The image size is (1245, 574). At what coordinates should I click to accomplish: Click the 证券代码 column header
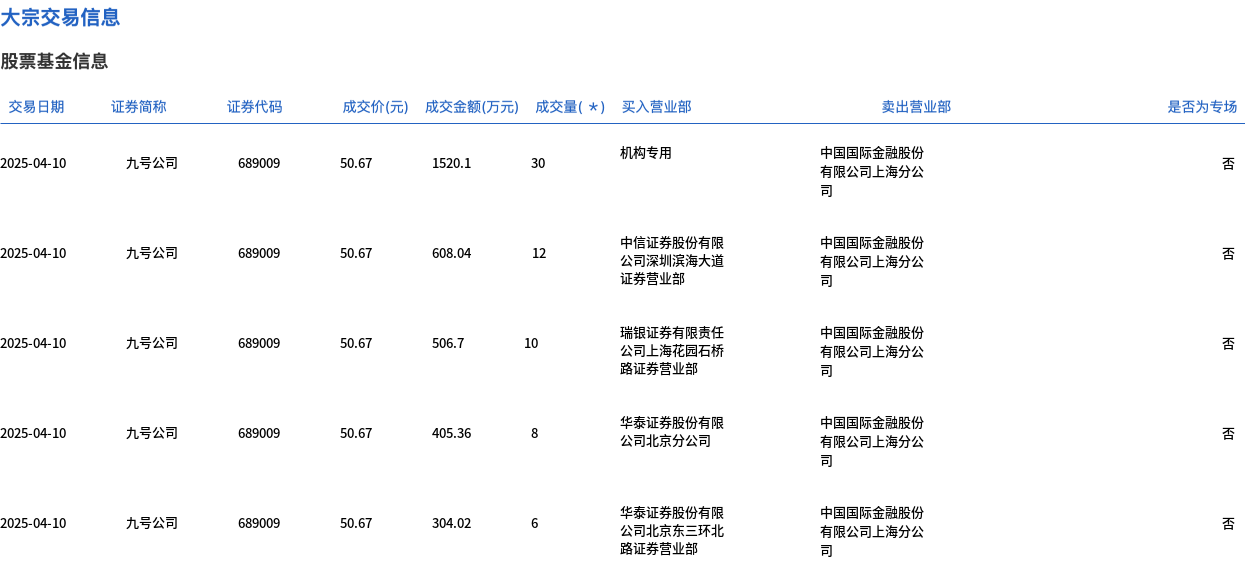[255, 107]
